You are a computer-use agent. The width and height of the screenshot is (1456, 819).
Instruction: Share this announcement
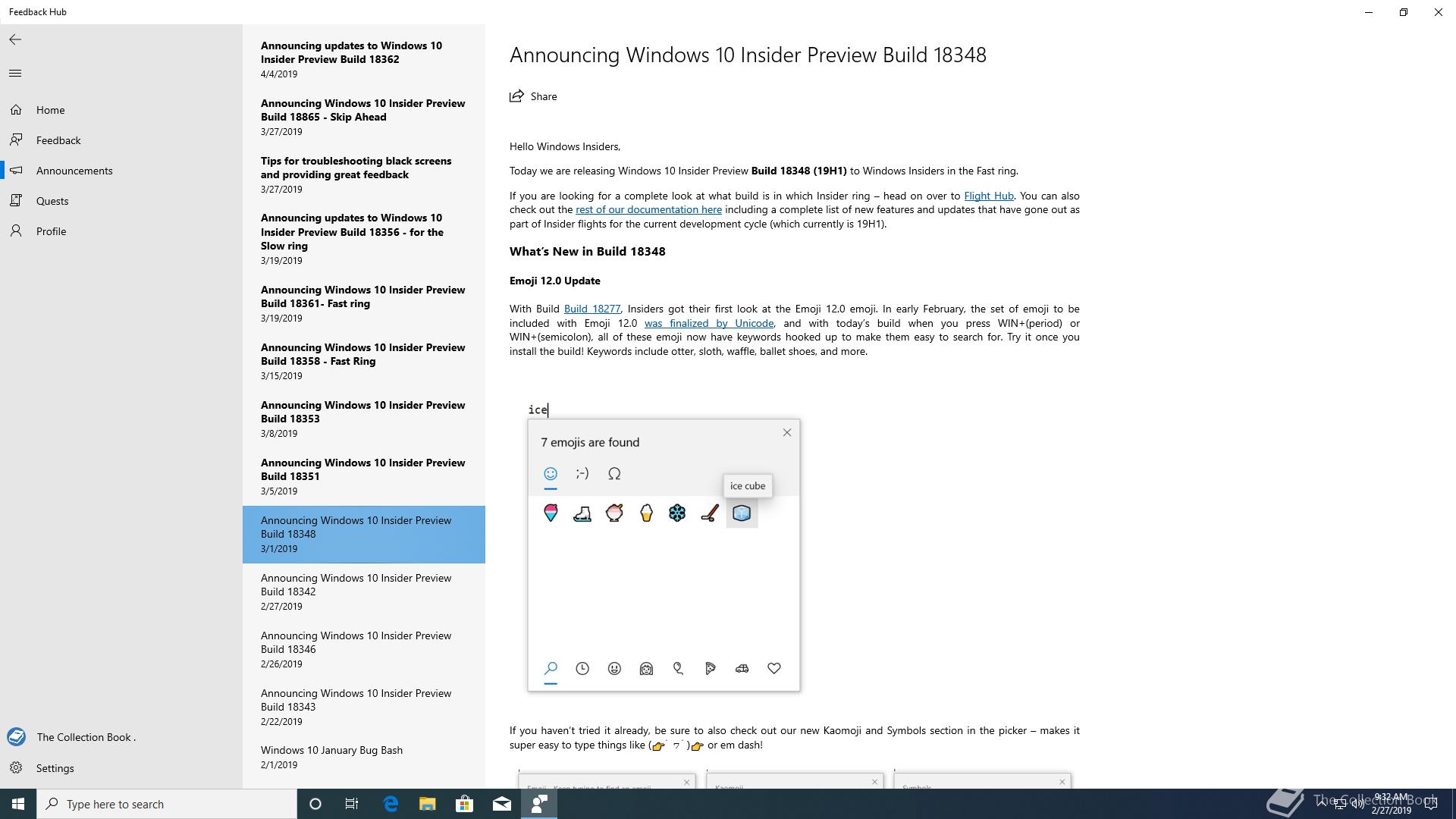(533, 96)
